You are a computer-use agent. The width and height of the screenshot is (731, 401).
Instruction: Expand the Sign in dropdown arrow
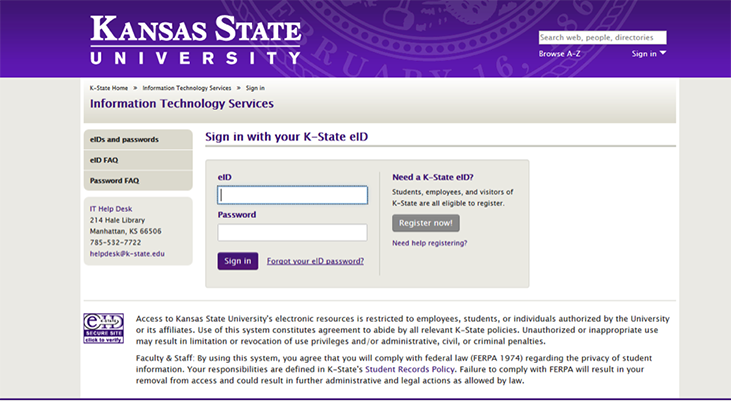(663, 53)
